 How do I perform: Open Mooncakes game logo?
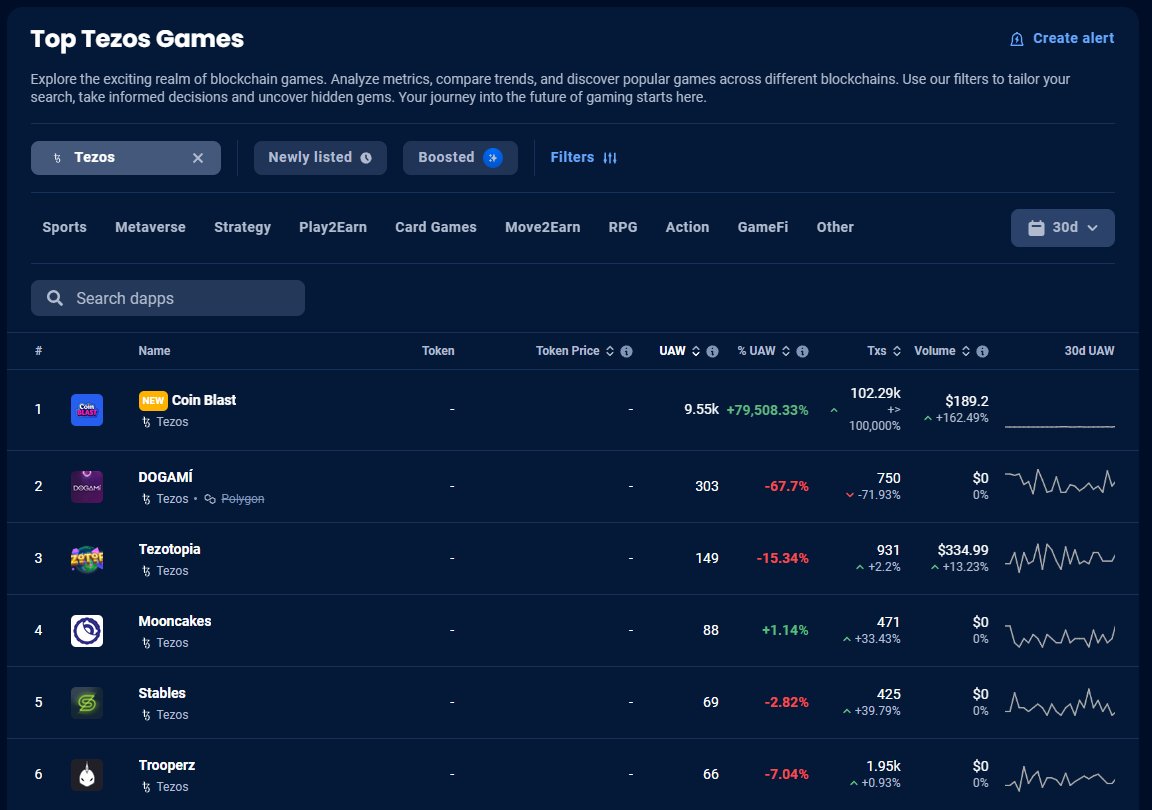pyautogui.click(x=87, y=631)
